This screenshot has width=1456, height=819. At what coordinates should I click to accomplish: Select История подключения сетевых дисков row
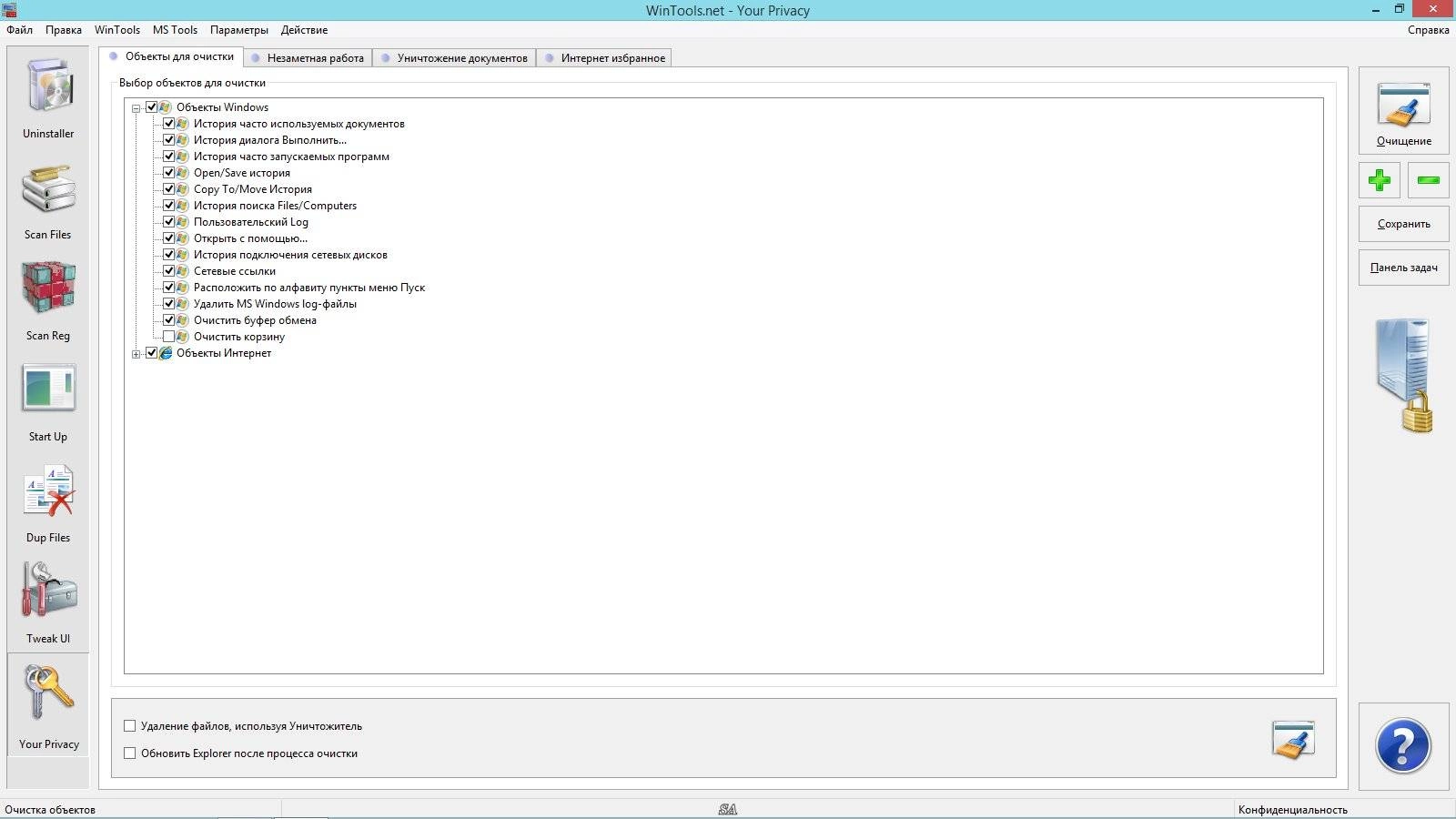[x=290, y=255]
